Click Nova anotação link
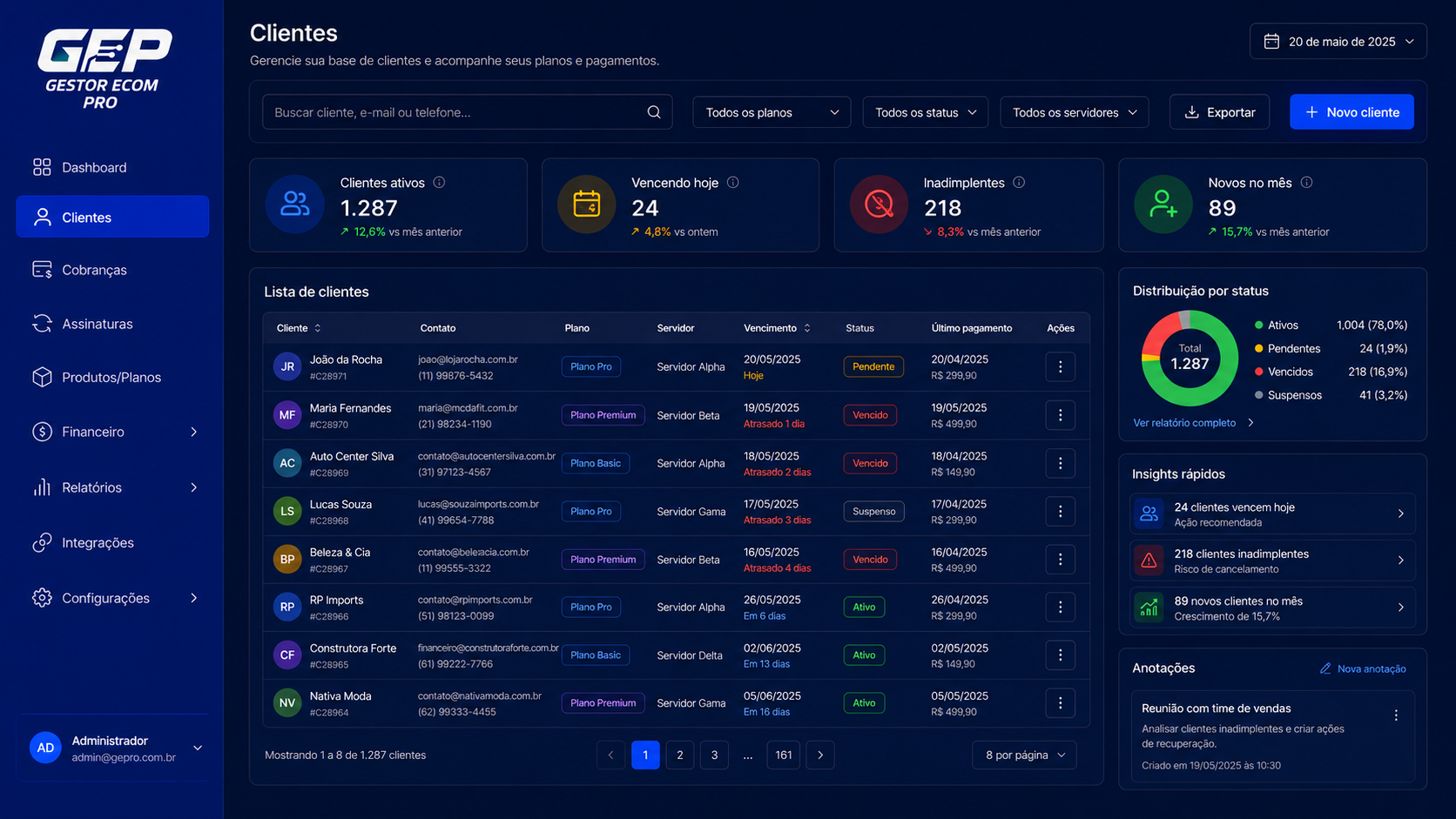The width and height of the screenshot is (1456, 819). (x=1363, y=668)
